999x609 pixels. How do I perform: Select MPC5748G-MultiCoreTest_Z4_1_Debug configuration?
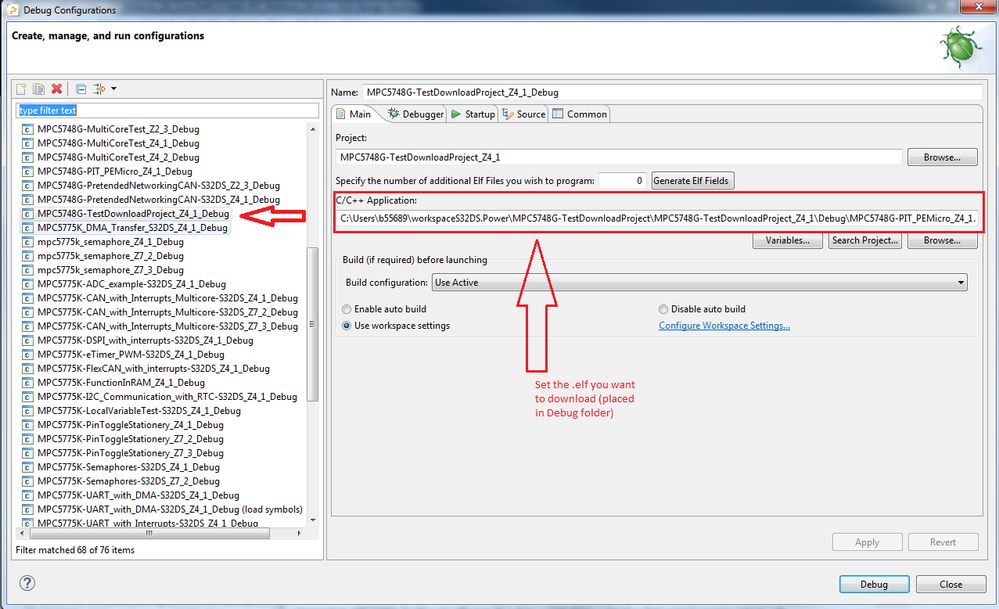click(x=118, y=143)
